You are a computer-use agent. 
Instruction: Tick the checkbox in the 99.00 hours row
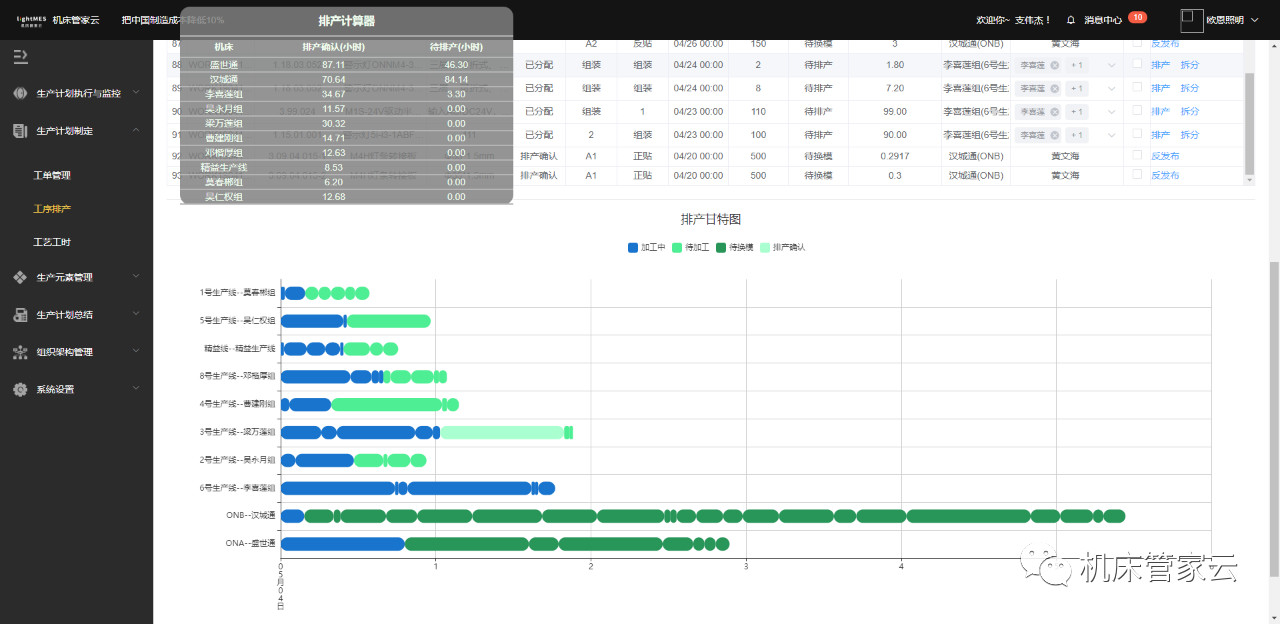(x=1137, y=111)
